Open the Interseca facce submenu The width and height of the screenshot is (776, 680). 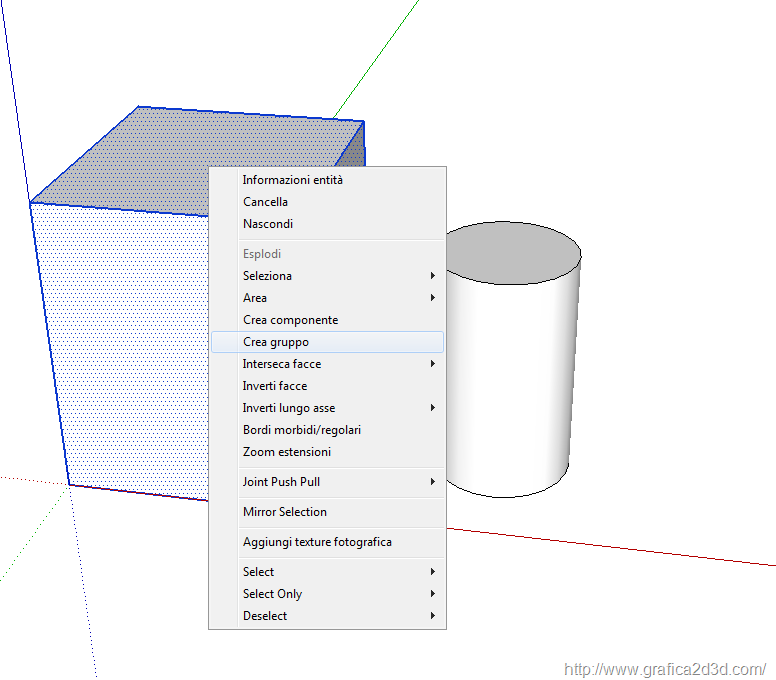[281, 364]
